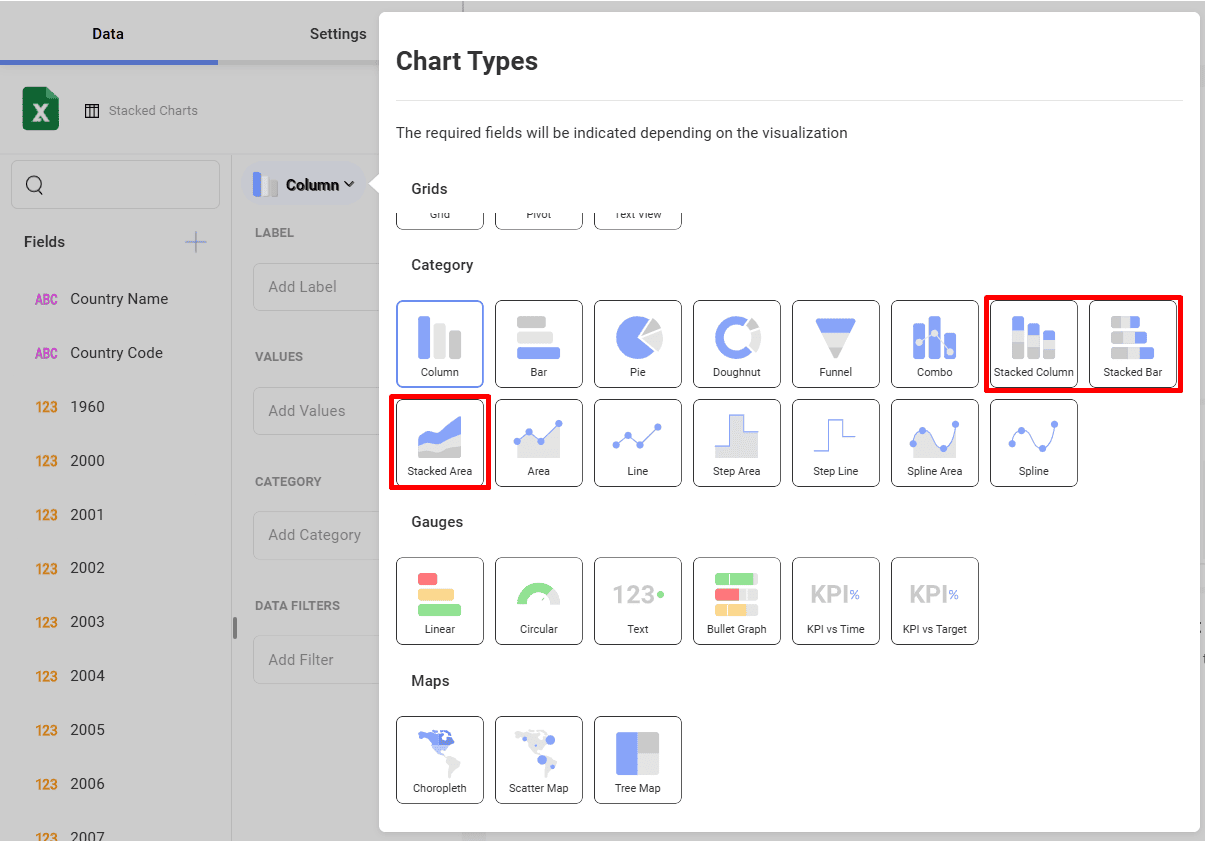Click the Add Label placeholder
Screen dimensions: 1205x841
tap(316, 287)
